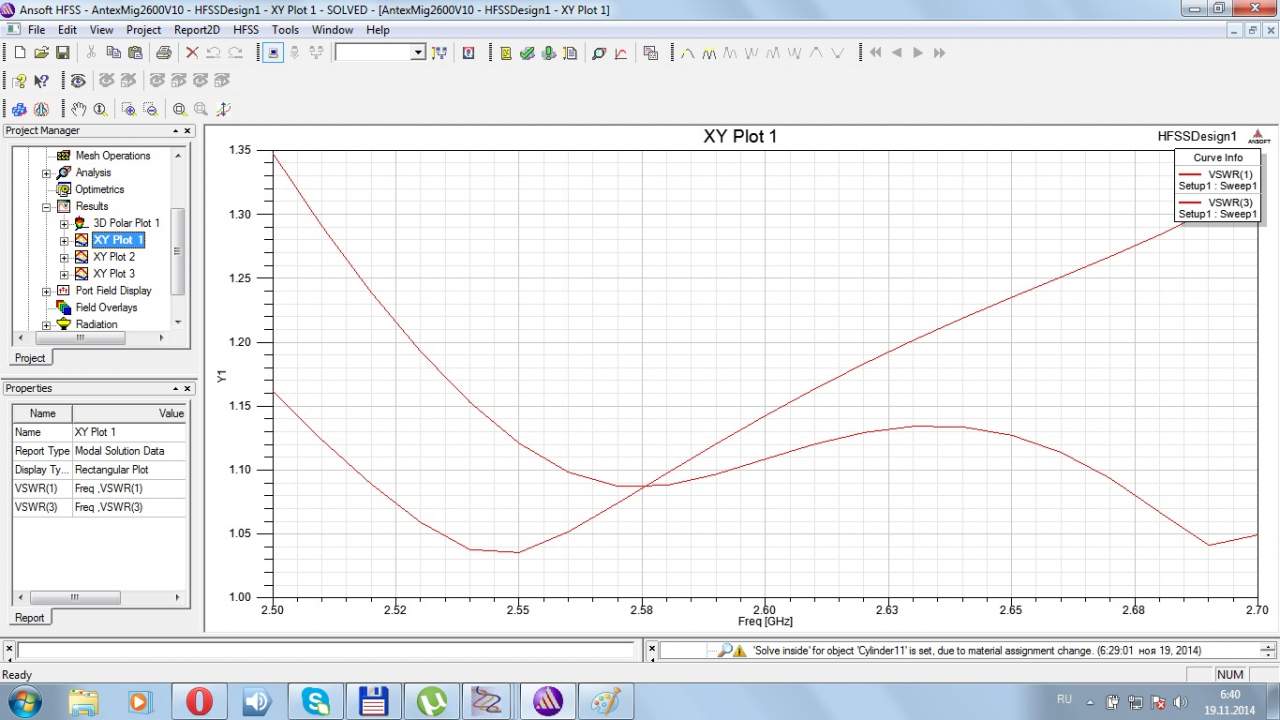Click the Validate green checkmark icon
The height and width of the screenshot is (720, 1280).
(527, 53)
